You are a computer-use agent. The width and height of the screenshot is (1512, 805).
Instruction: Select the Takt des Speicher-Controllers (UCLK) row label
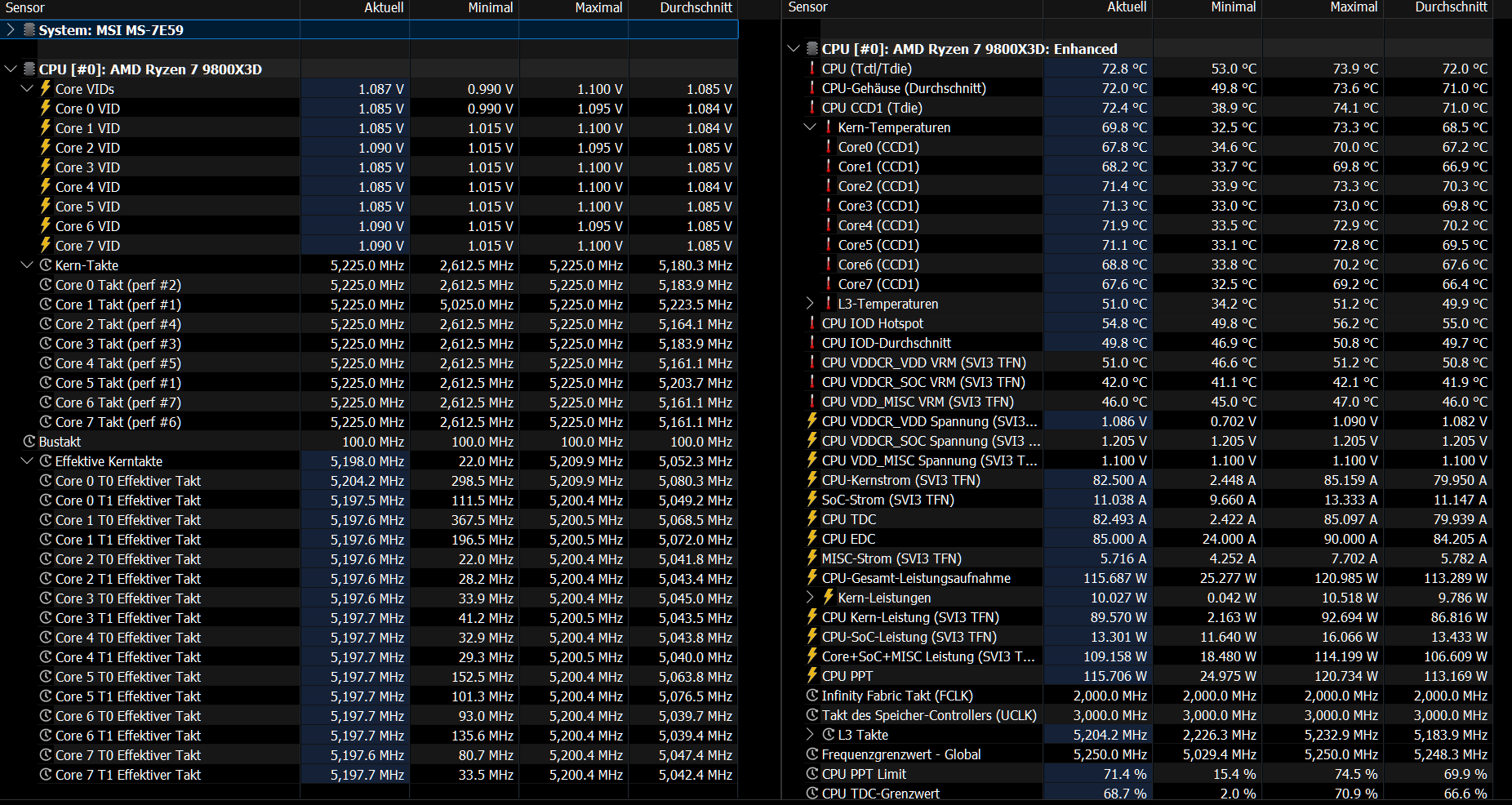pyautogui.click(x=929, y=715)
